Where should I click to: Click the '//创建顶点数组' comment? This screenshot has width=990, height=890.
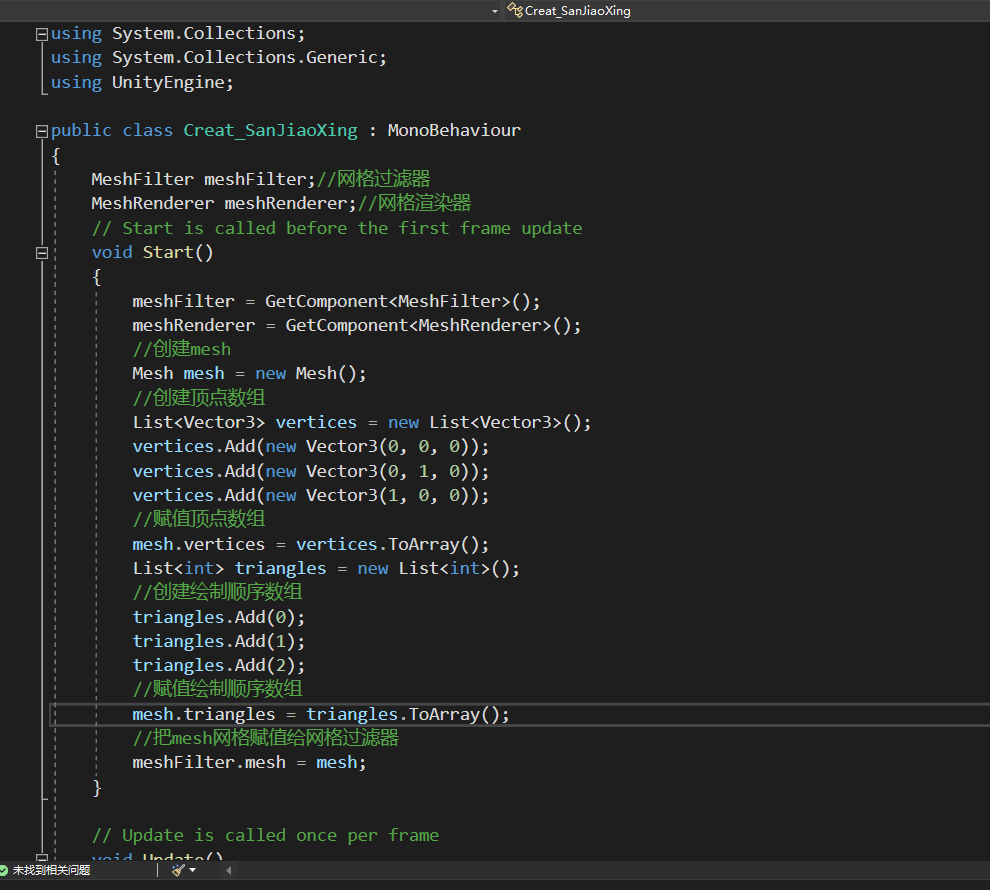(199, 398)
